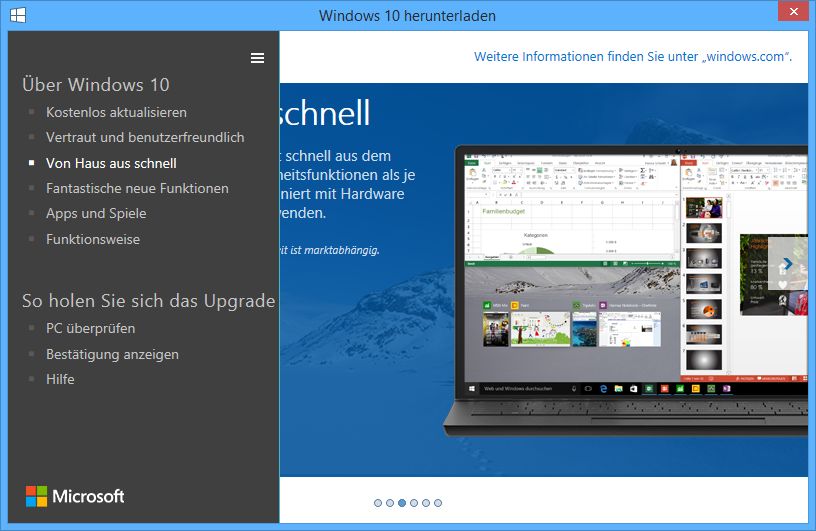Select PC überprüfen
816x531 pixels.
click(x=91, y=328)
